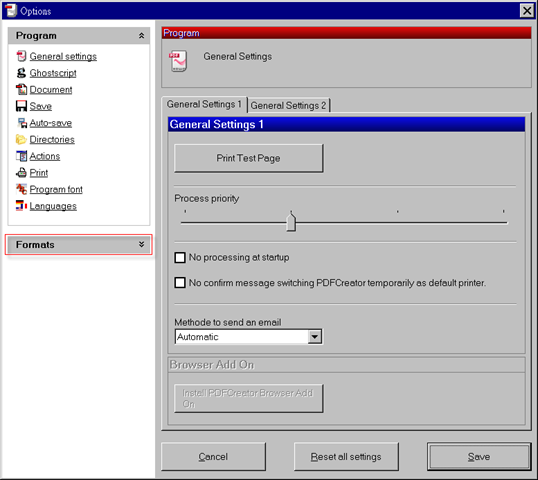The image size is (538, 480).
Task: Click the Program panel header title
Action: tap(36, 36)
